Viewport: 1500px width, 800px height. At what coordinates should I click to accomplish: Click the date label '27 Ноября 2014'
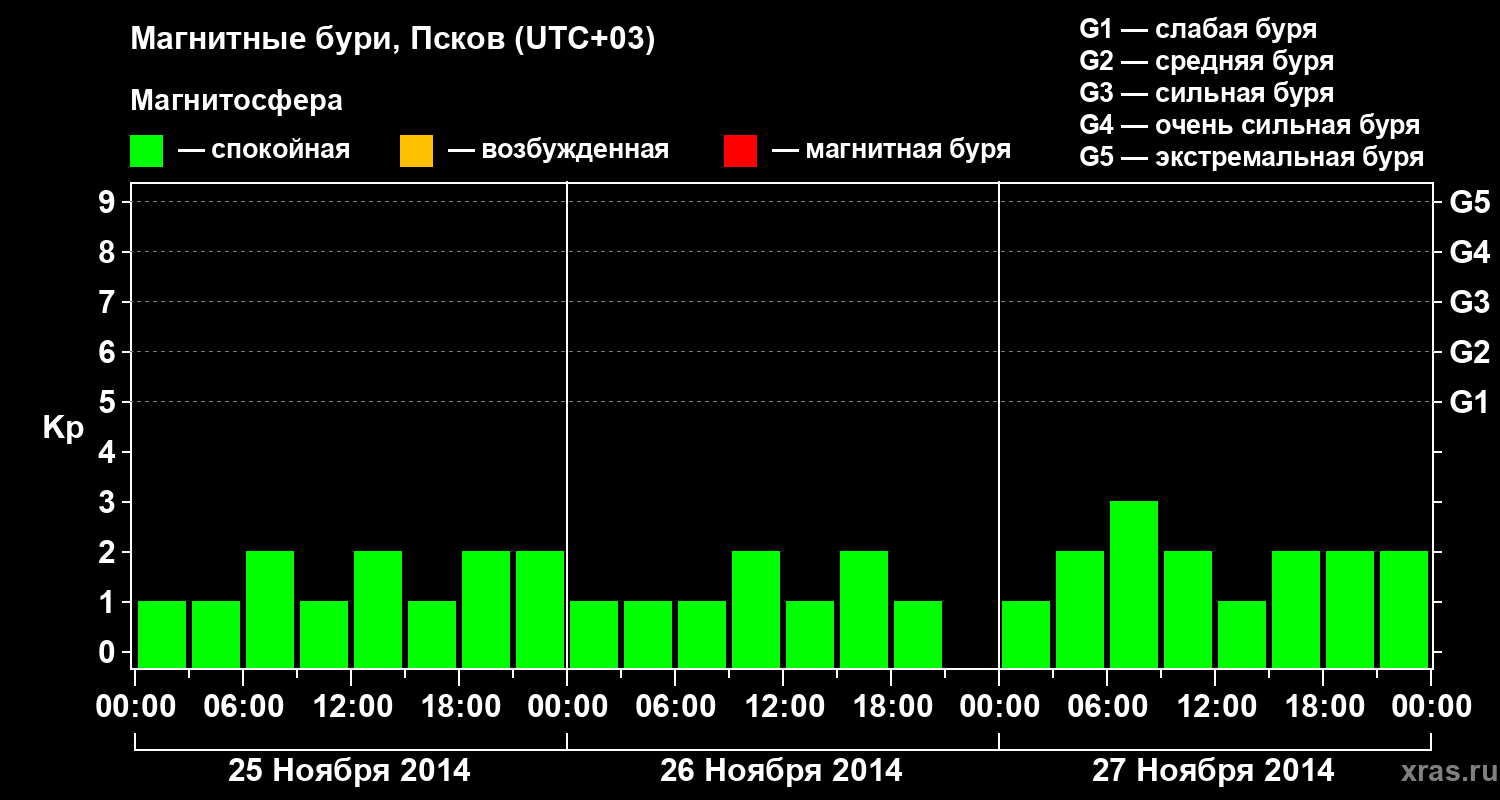pyautogui.click(x=1213, y=771)
